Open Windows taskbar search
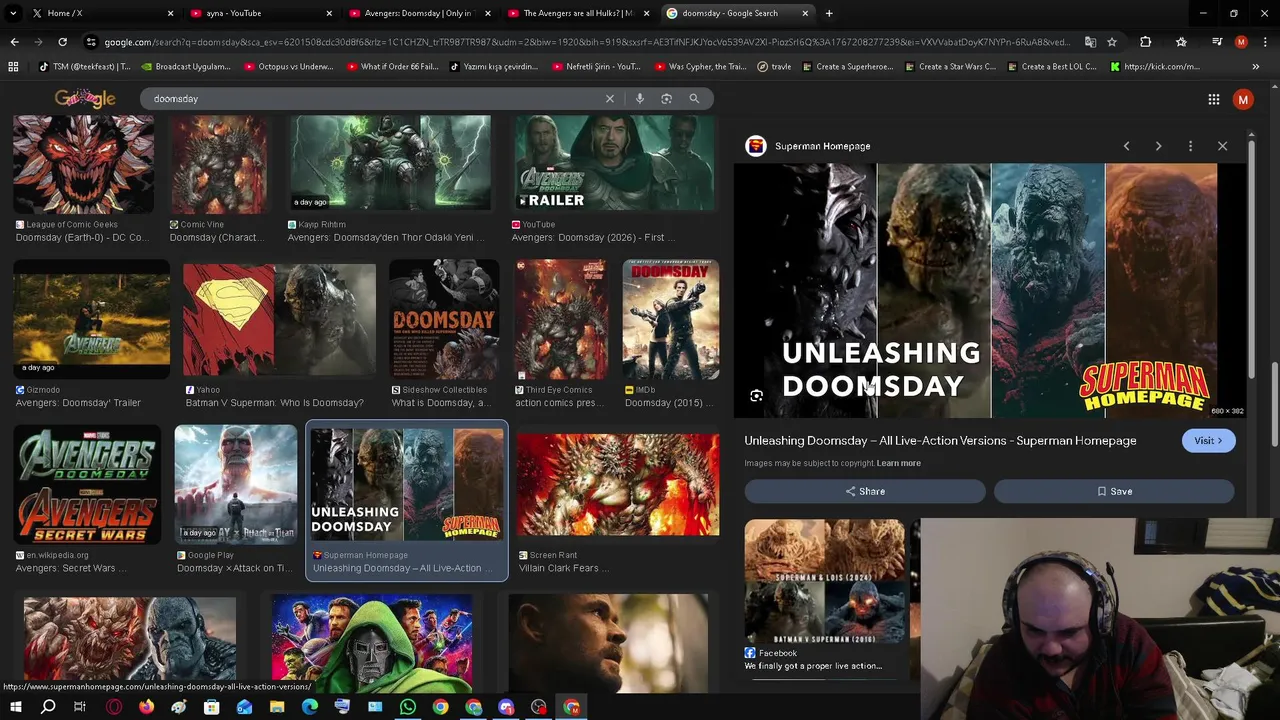 [x=48, y=707]
